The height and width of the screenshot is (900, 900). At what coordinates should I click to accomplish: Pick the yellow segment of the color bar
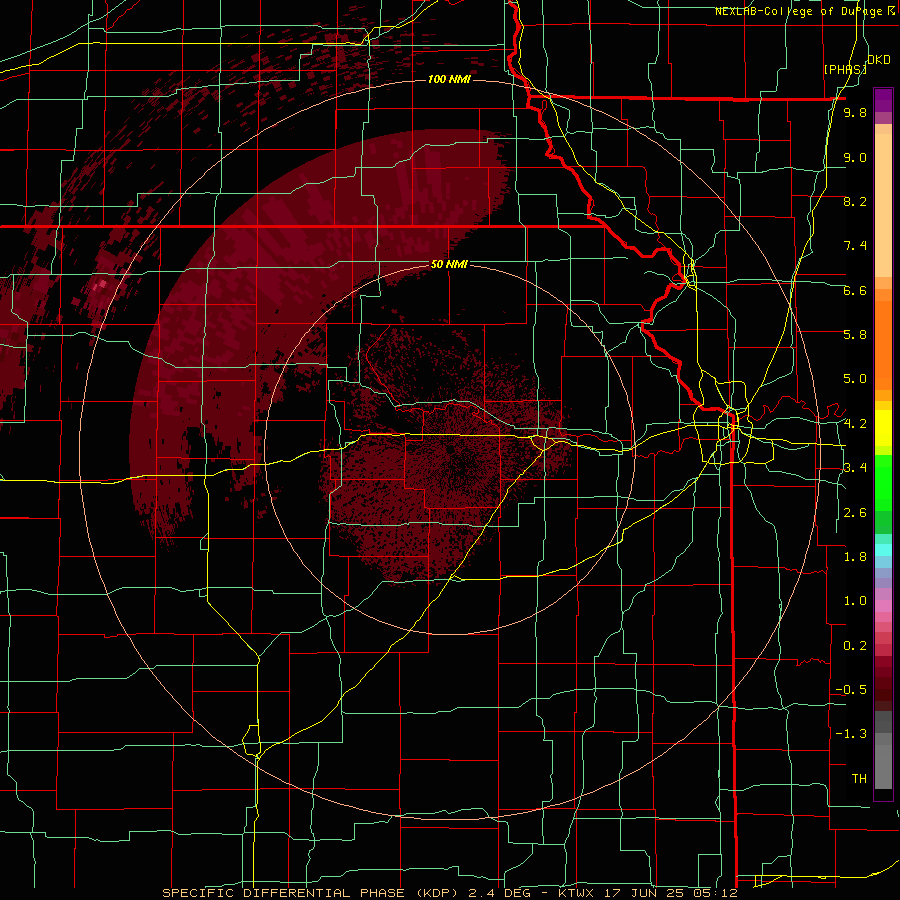(883, 428)
